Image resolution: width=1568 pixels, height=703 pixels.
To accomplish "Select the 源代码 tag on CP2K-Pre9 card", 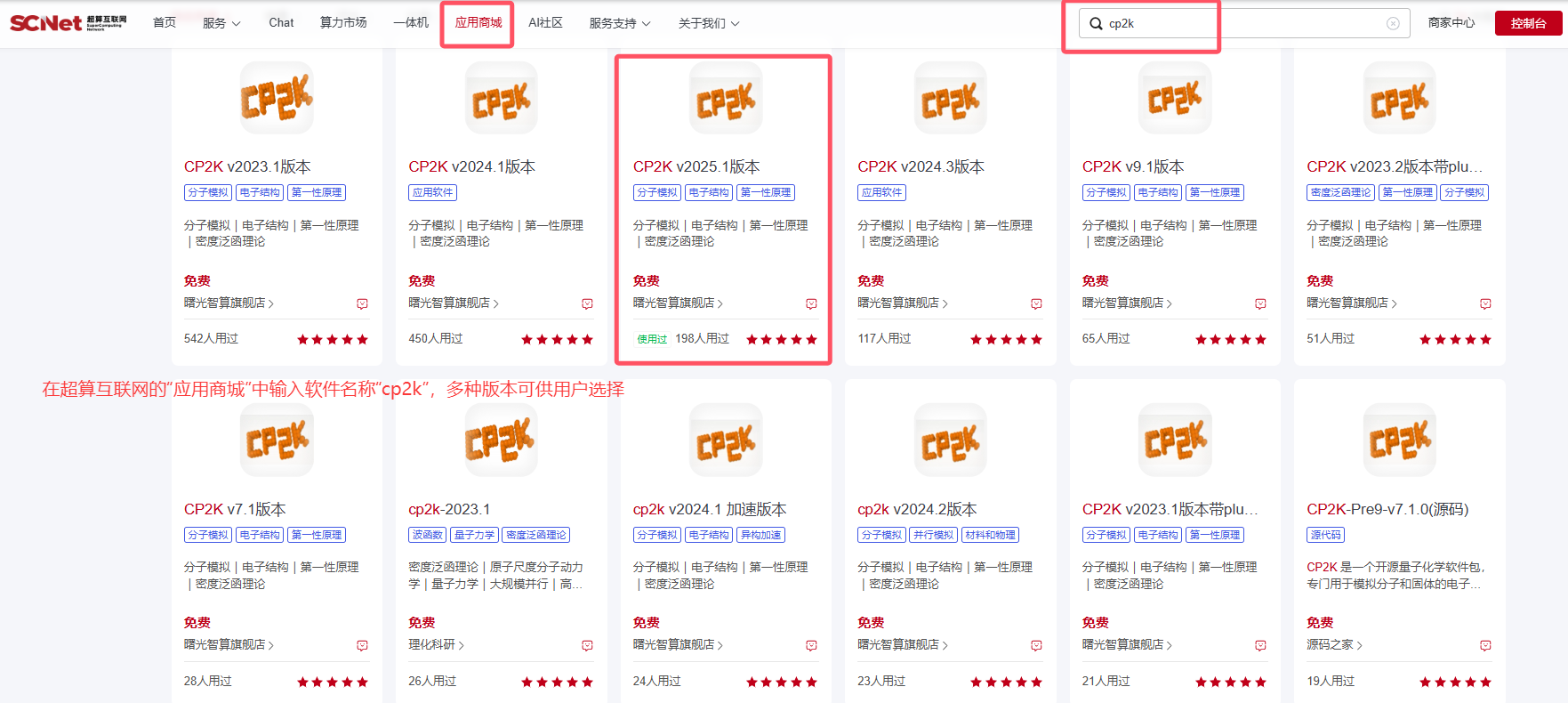I will point(1325,535).
